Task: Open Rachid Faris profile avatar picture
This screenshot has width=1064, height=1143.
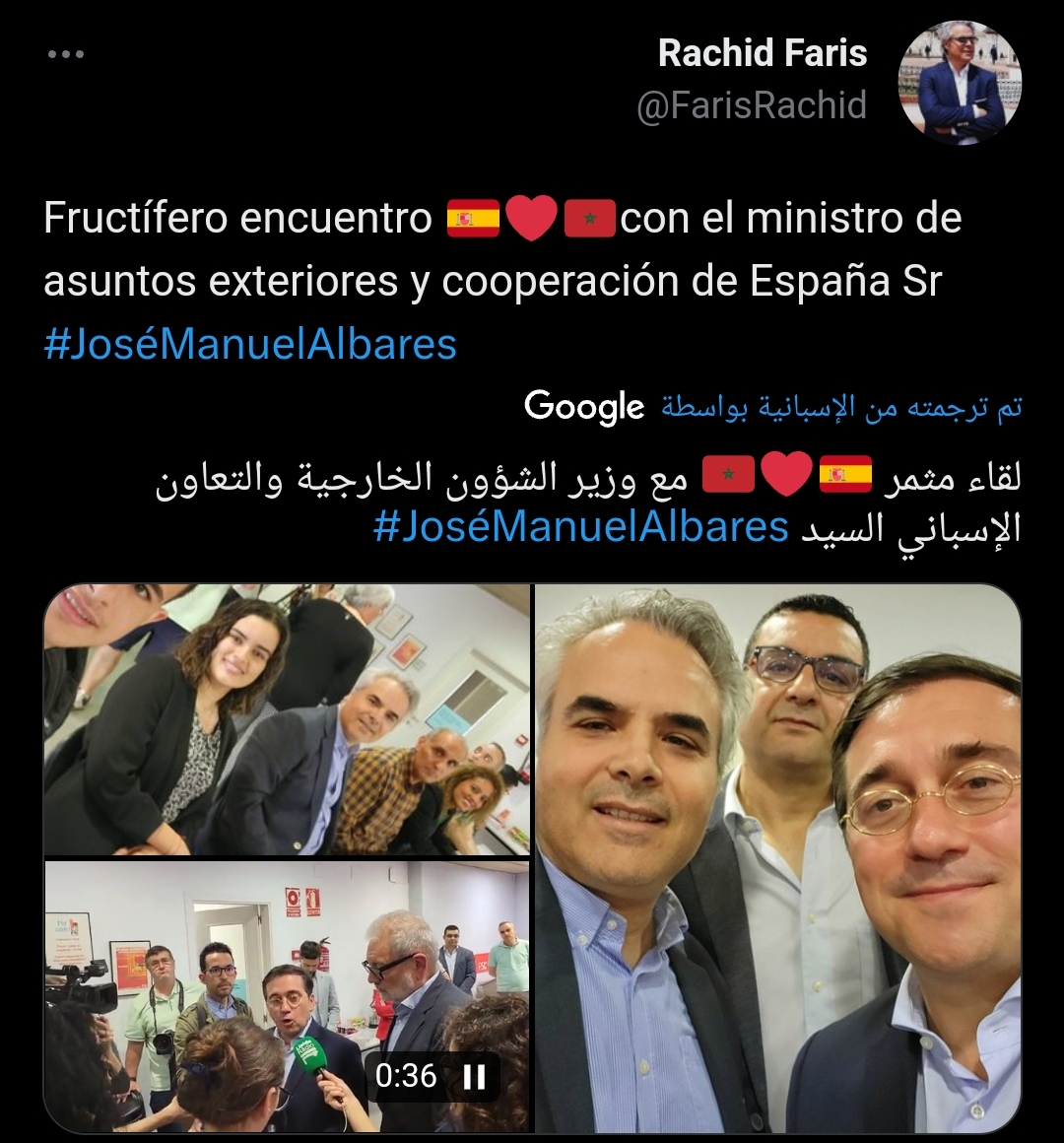Action: (x=960, y=83)
